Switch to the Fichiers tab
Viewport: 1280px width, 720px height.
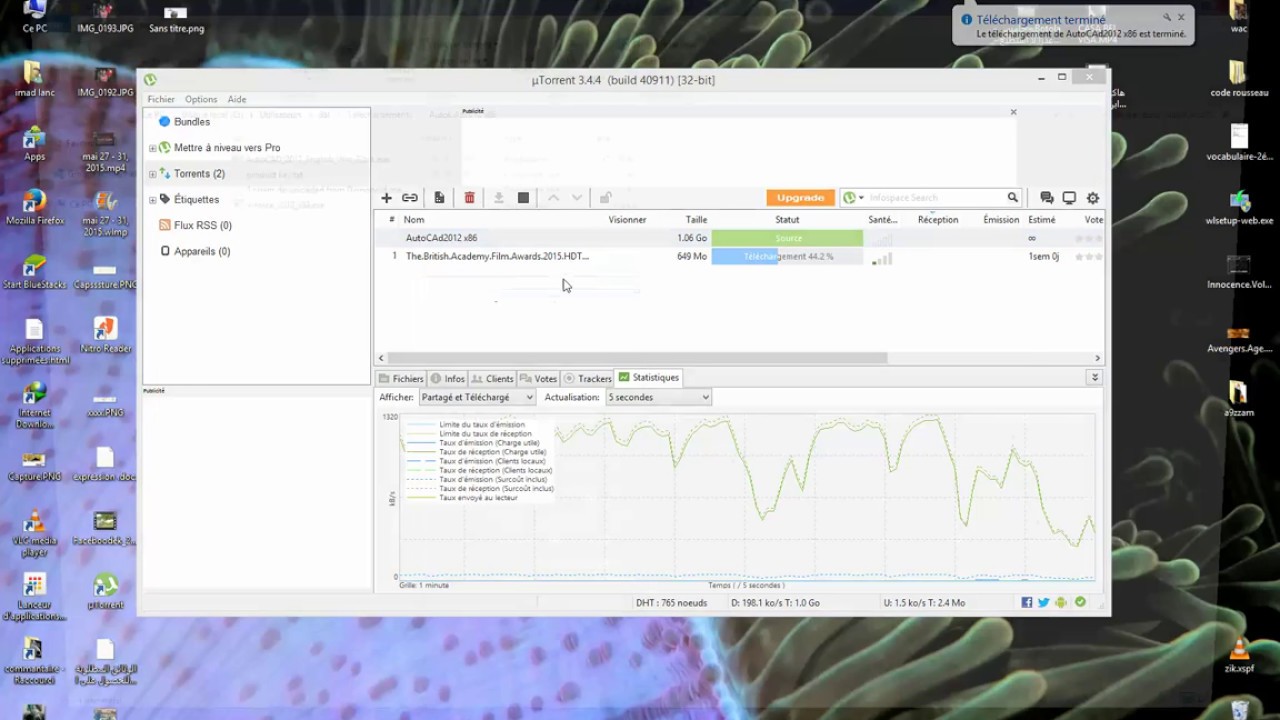400,378
